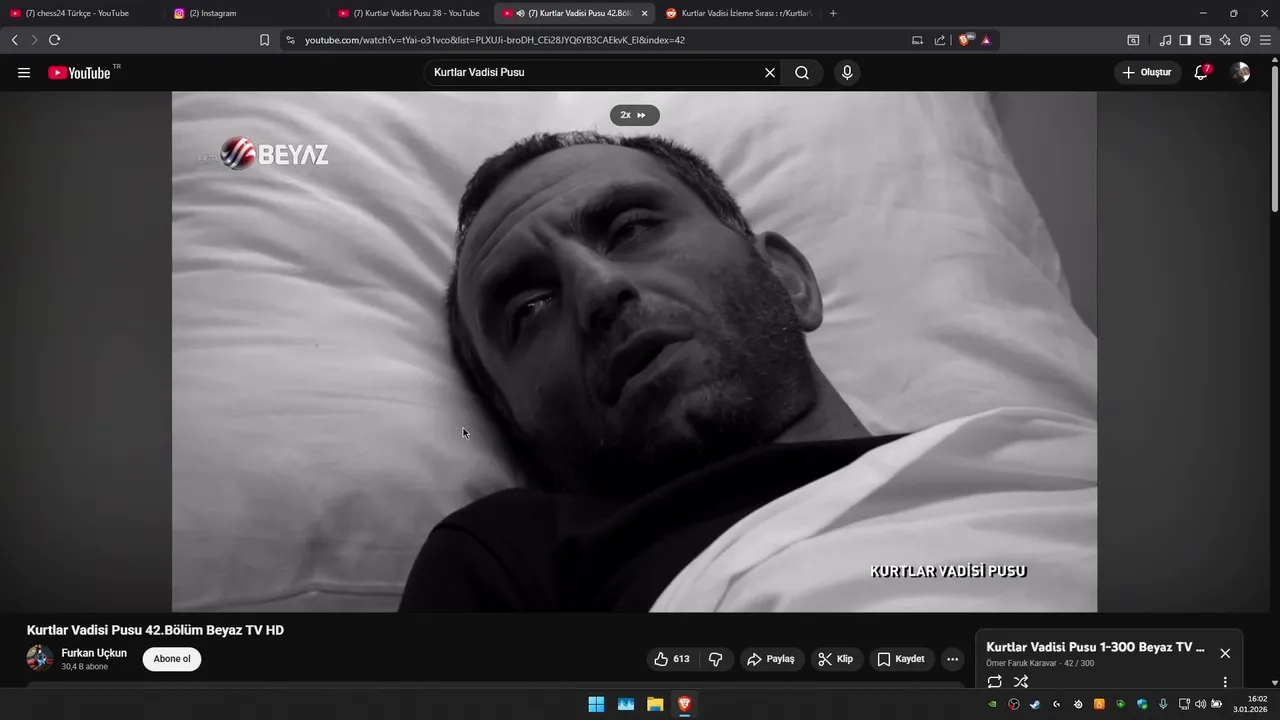Image resolution: width=1280 pixels, height=720 pixels.
Task: Open Steam icon in system tray
Action: point(1035,704)
